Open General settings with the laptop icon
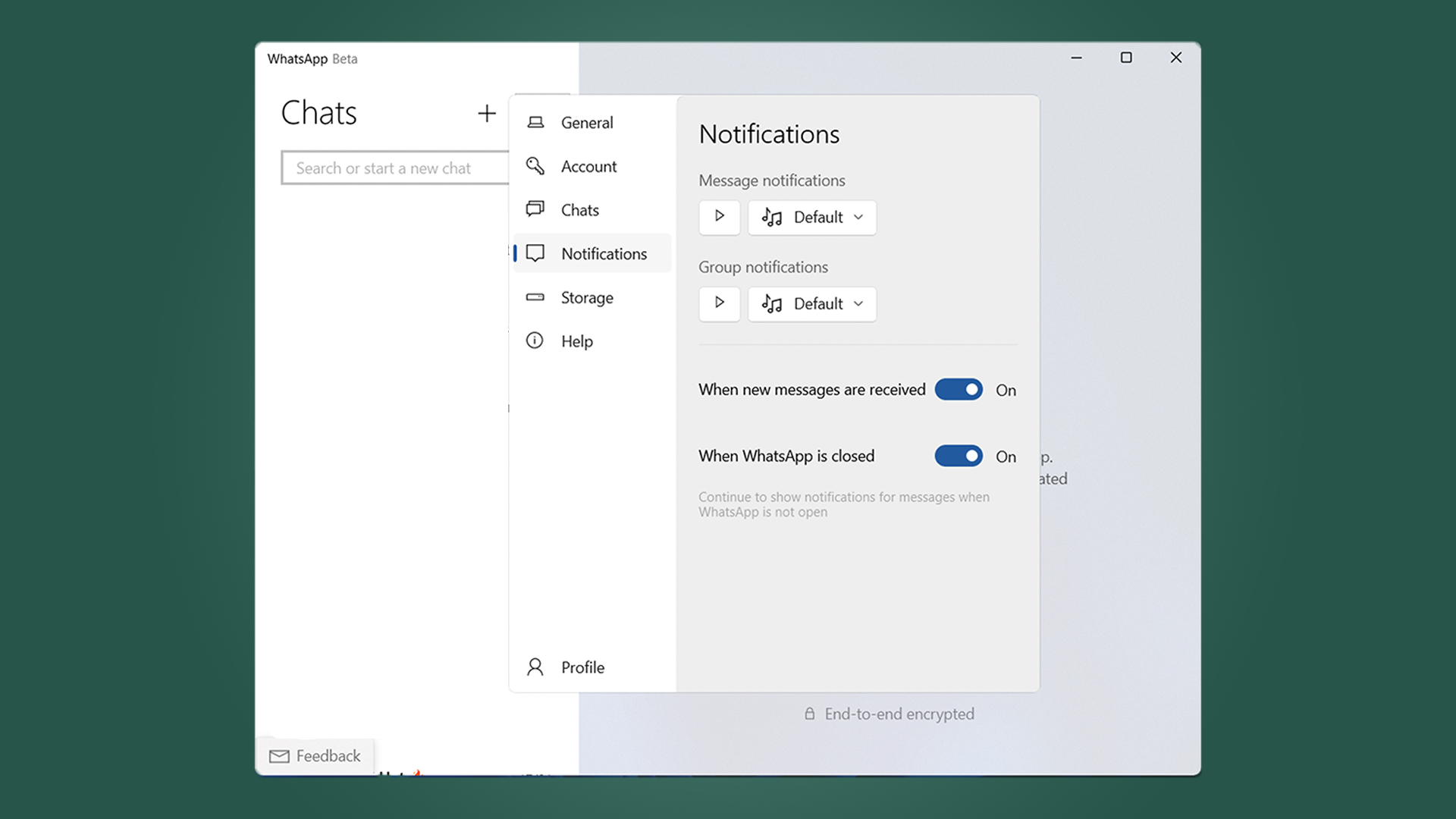The height and width of the screenshot is (819, 1456). click(x=535, y=122)
